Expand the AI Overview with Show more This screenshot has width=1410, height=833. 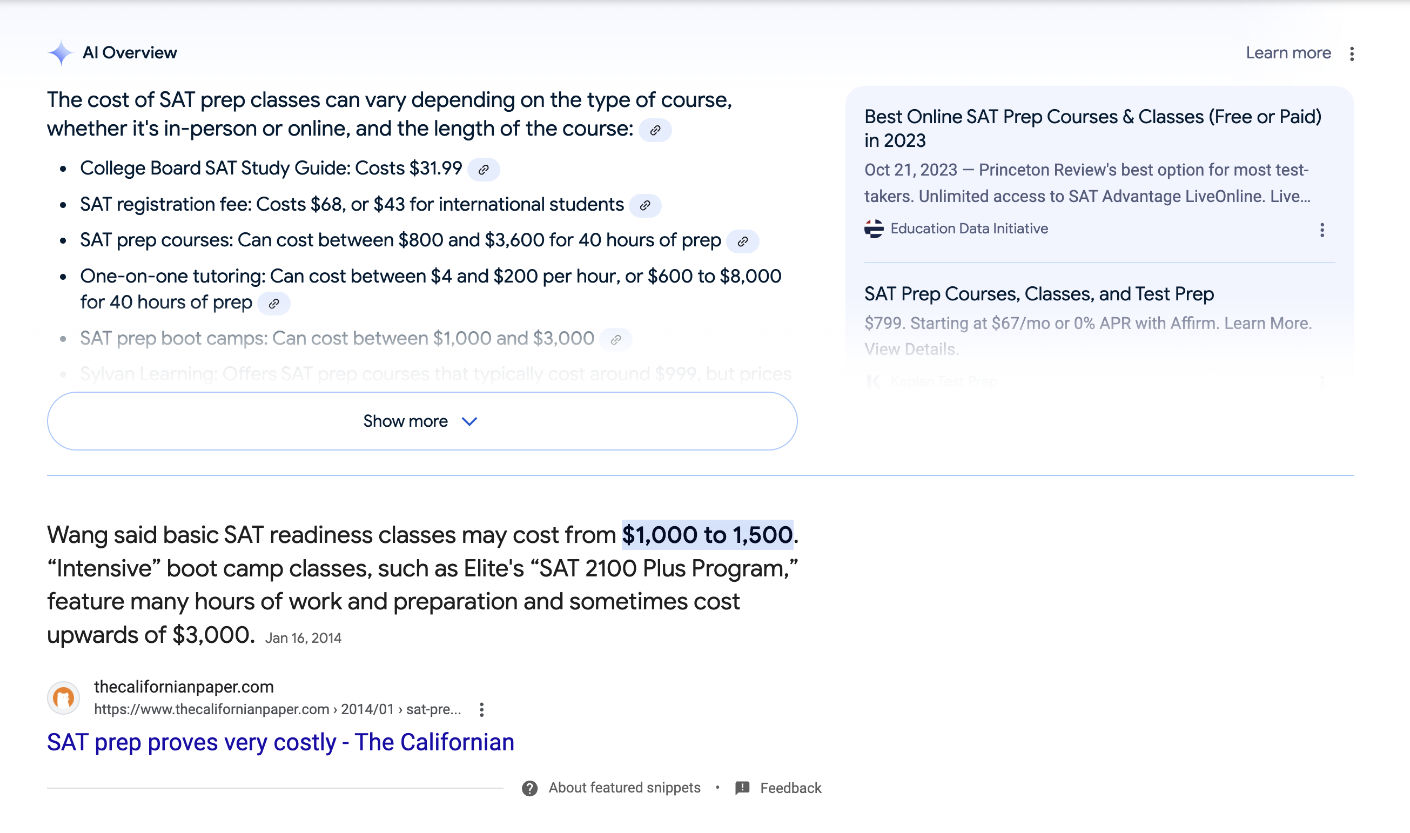(405, 421)
